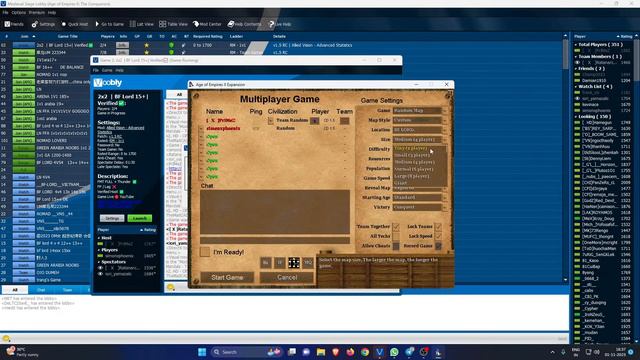
Task: Click the team box in the host row
Action: pos(344,121)
